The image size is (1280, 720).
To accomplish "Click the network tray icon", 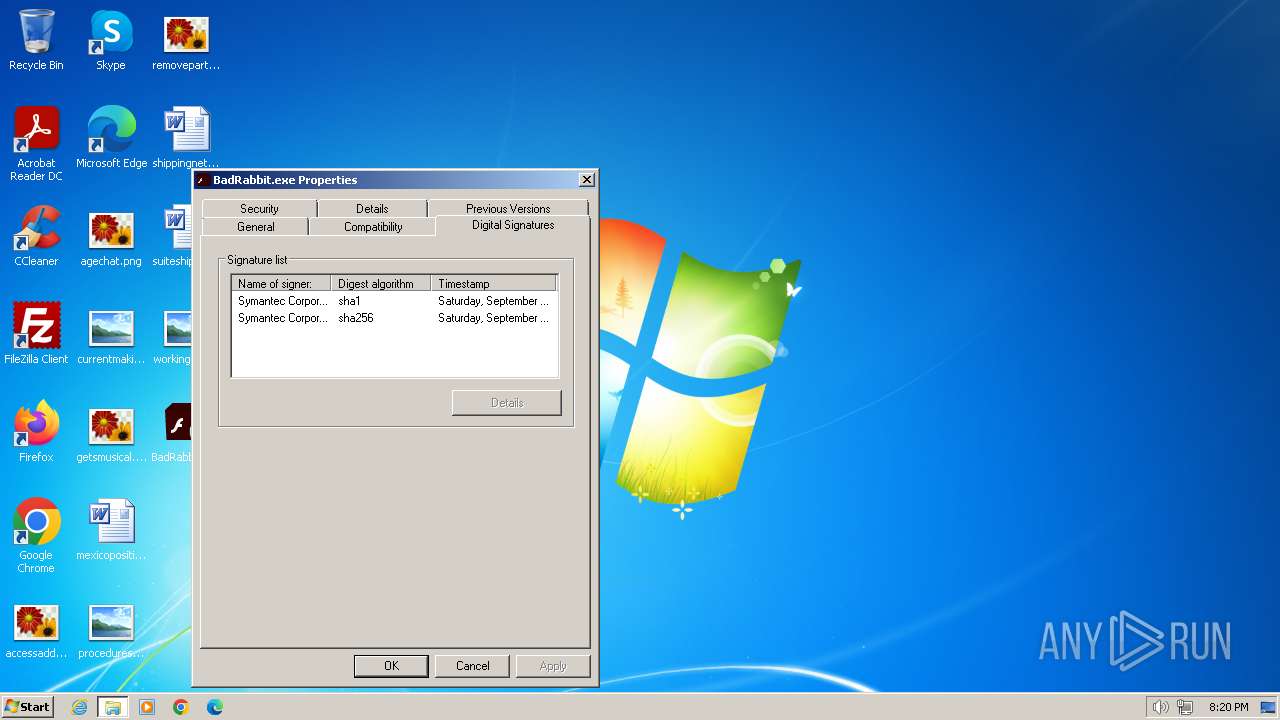I will pos(1185,707).
